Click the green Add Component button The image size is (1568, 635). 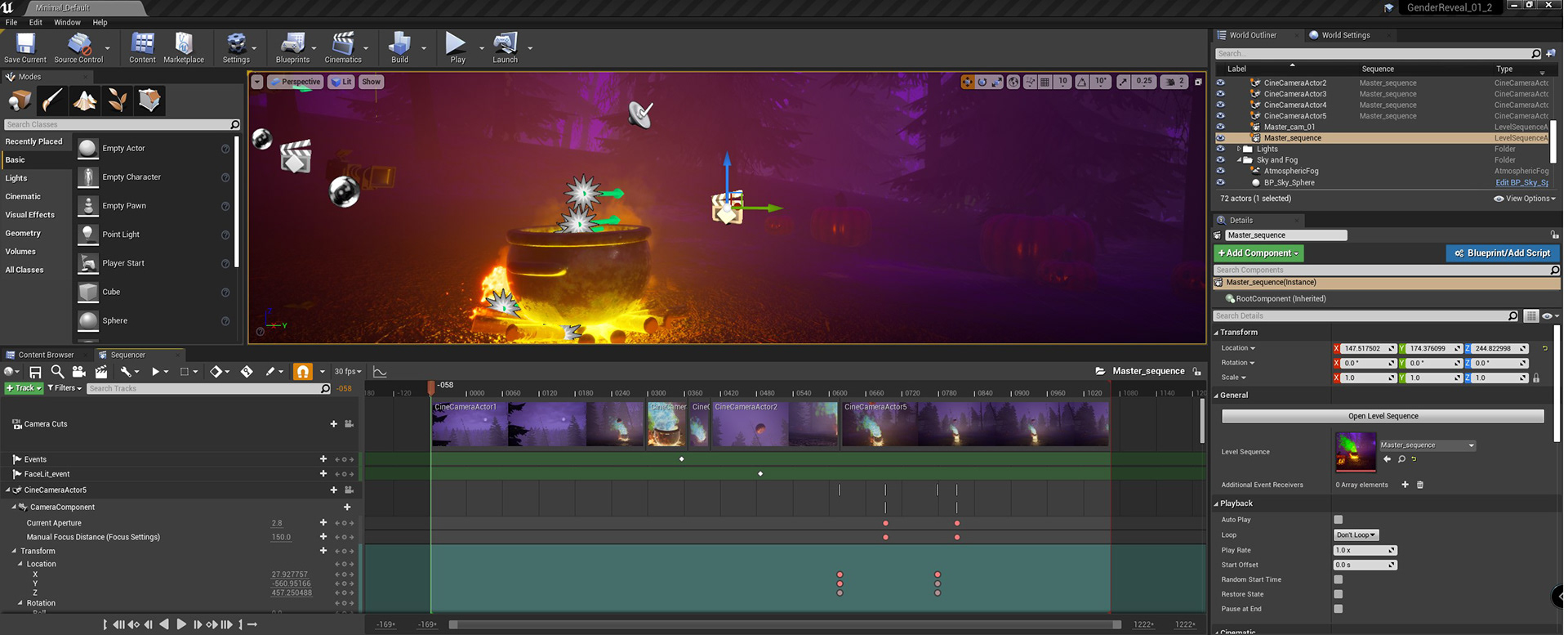[1258, 253]
